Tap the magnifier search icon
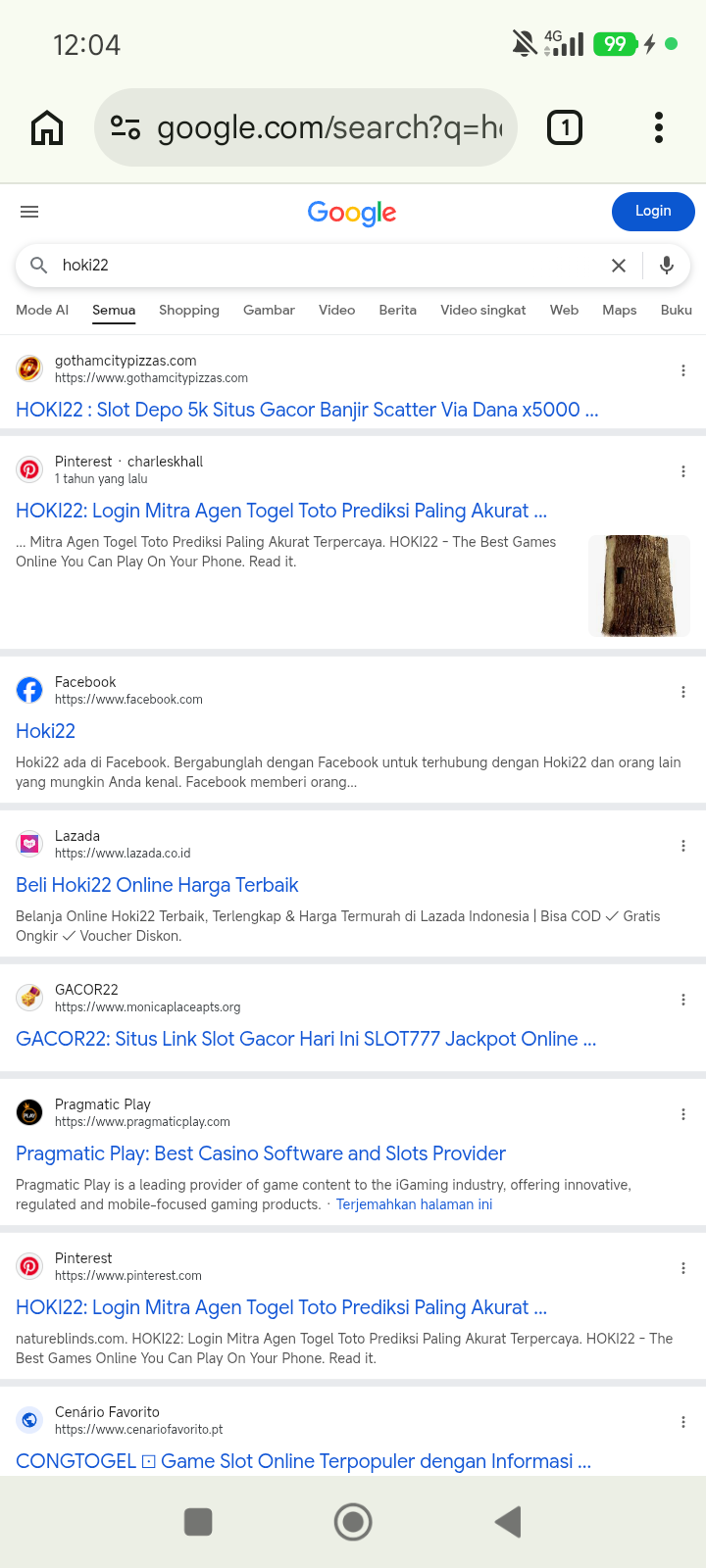The image size is (706, 1568). click(39, 266)
